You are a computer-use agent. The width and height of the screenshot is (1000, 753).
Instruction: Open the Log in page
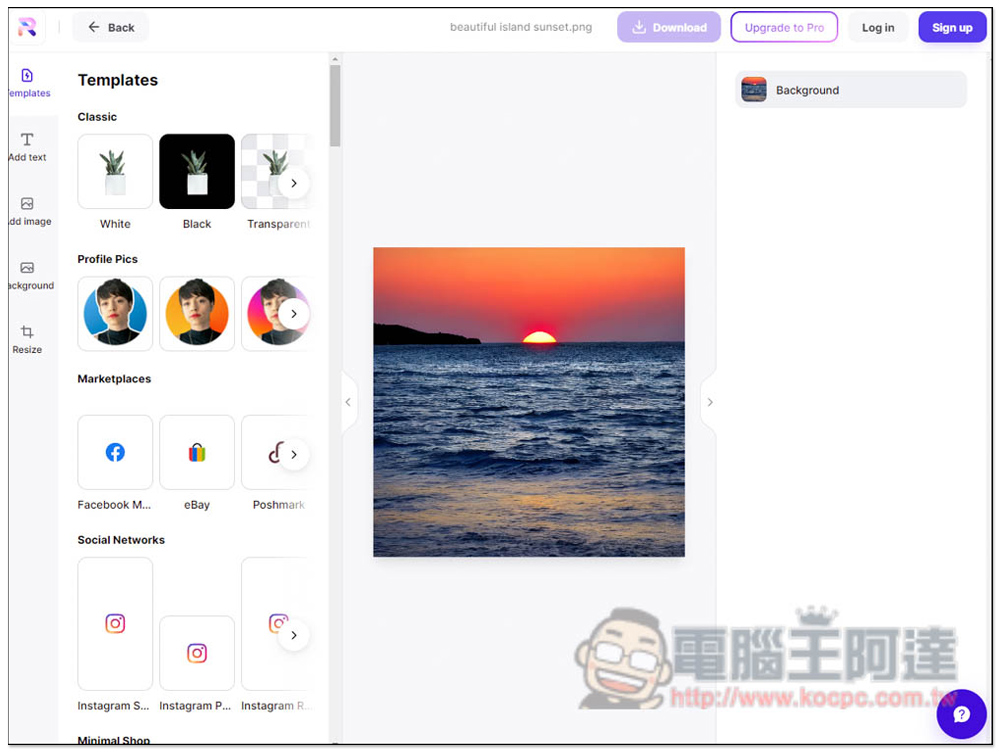[878, 27]
